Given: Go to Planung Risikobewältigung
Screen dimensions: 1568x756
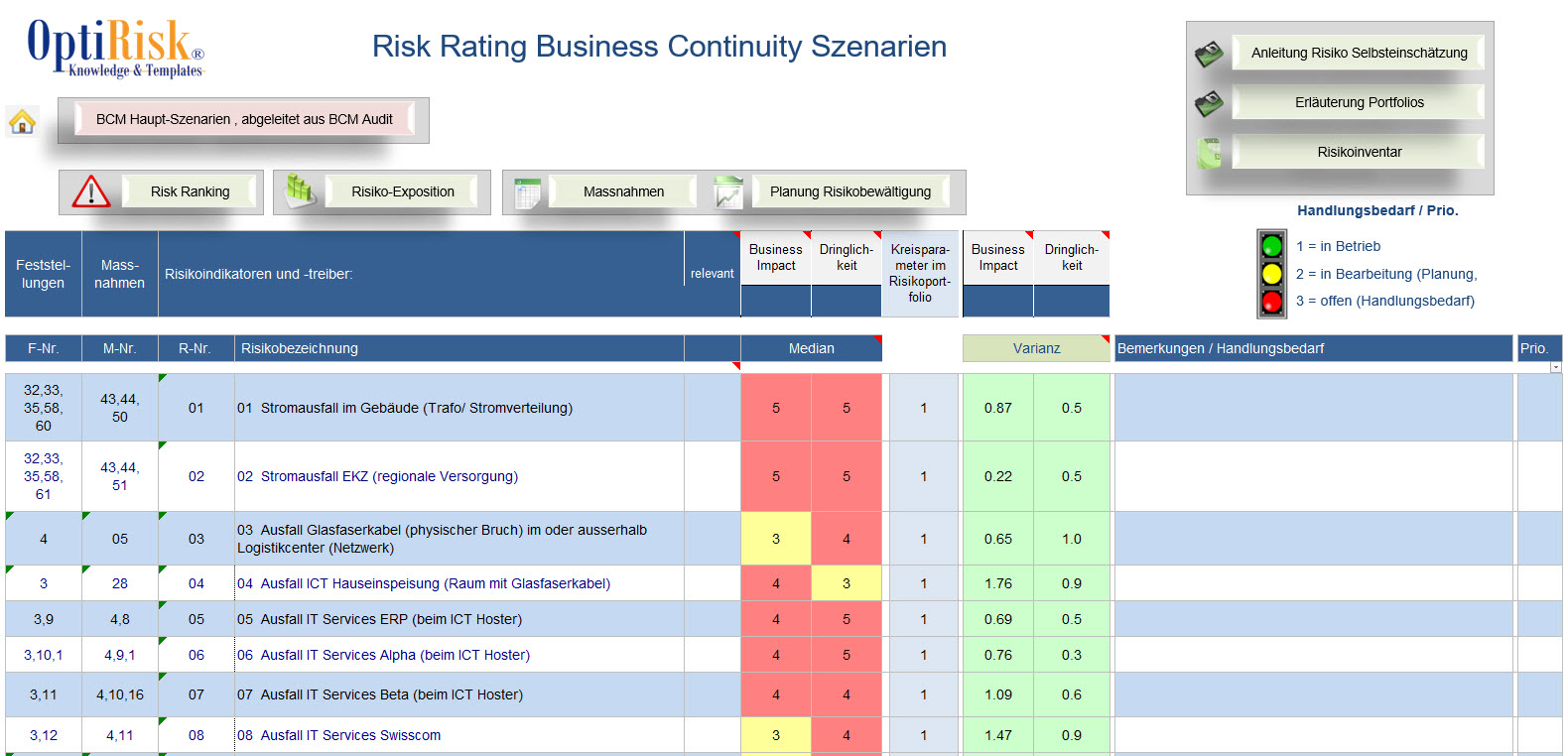Looking at the screenshot, I should pyautogui.click(x=849, y=192).
